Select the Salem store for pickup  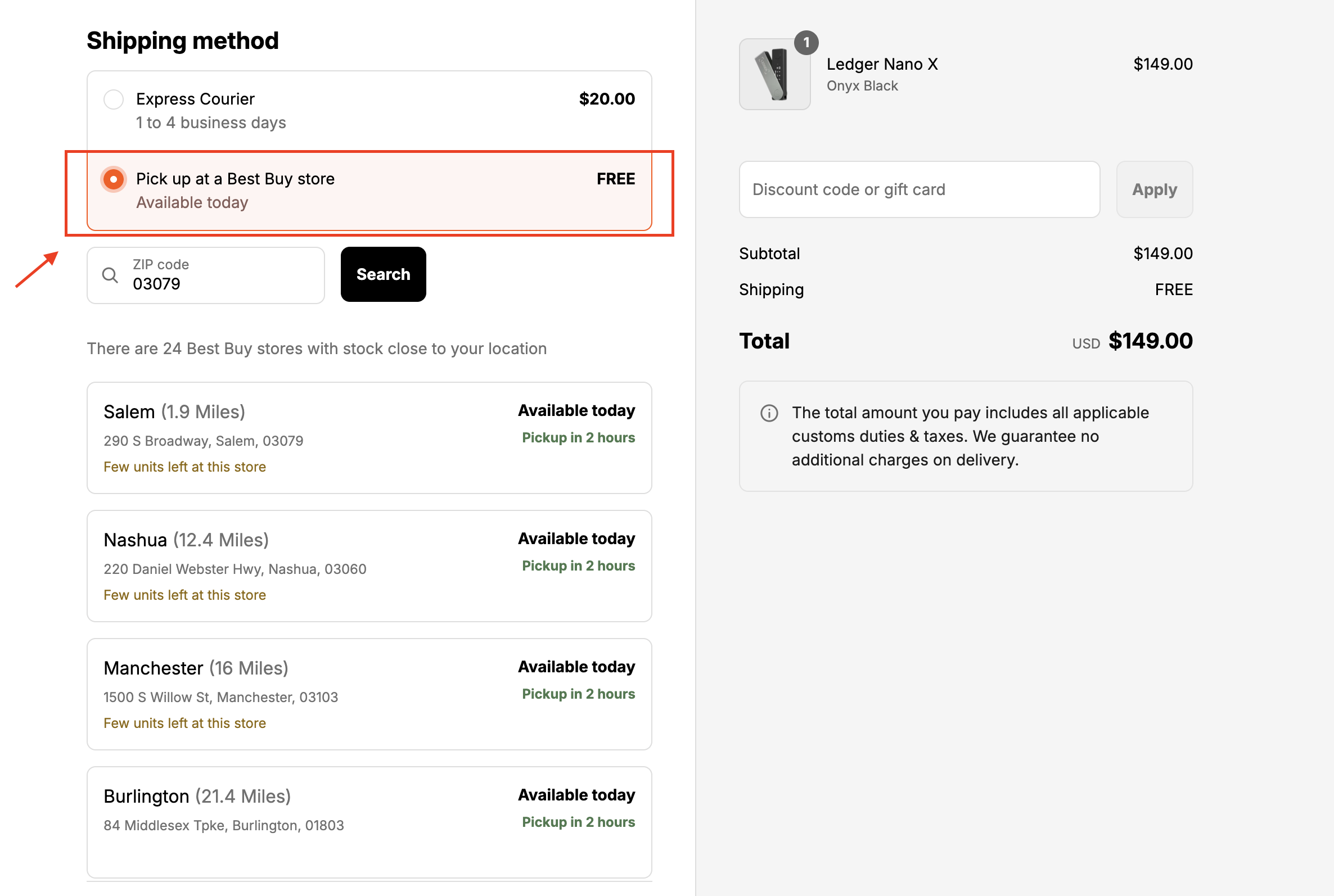(369, 438)
